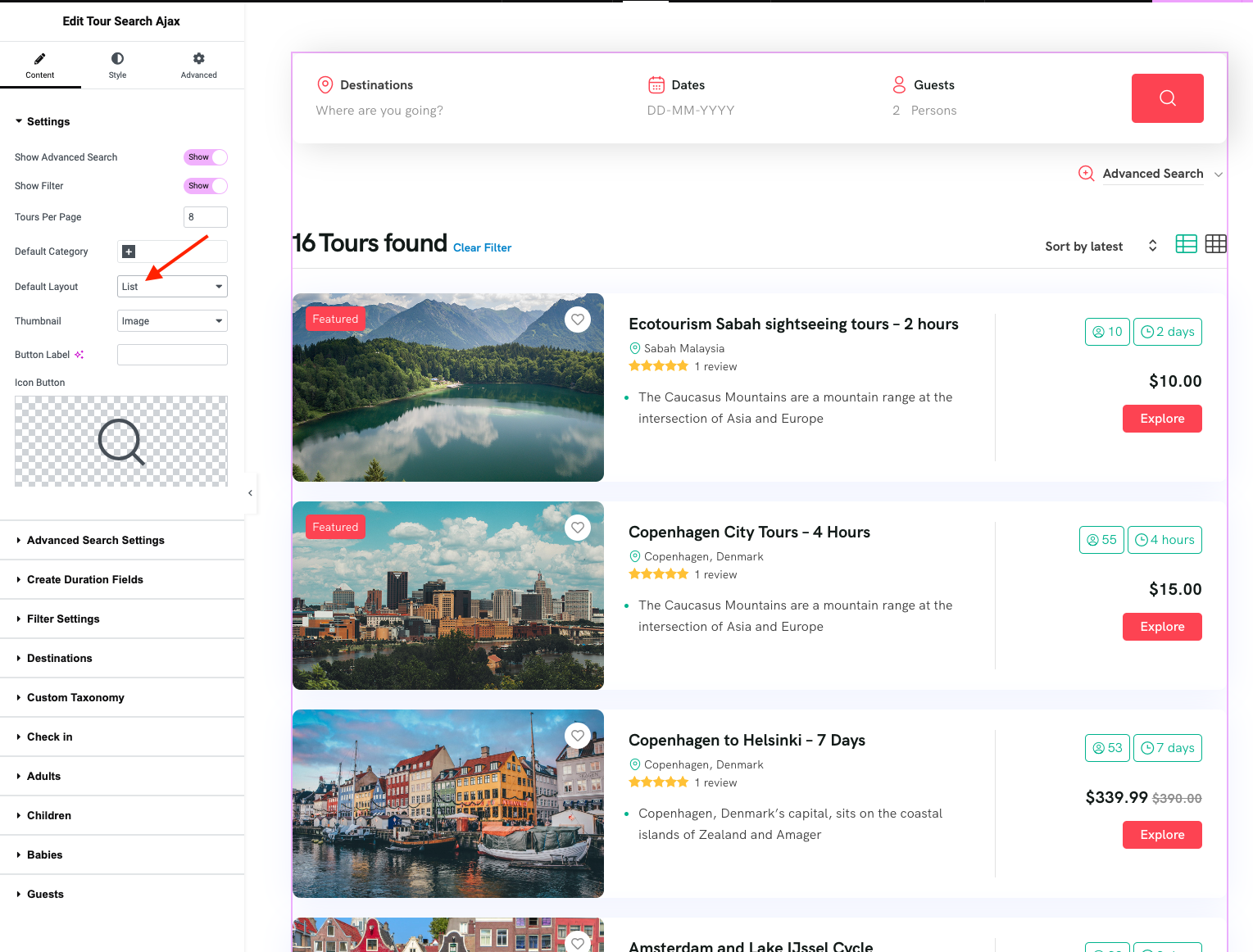Choose the Icon Button magnifier preview
Screen dimensions: 1253x952
click(121, 442)
